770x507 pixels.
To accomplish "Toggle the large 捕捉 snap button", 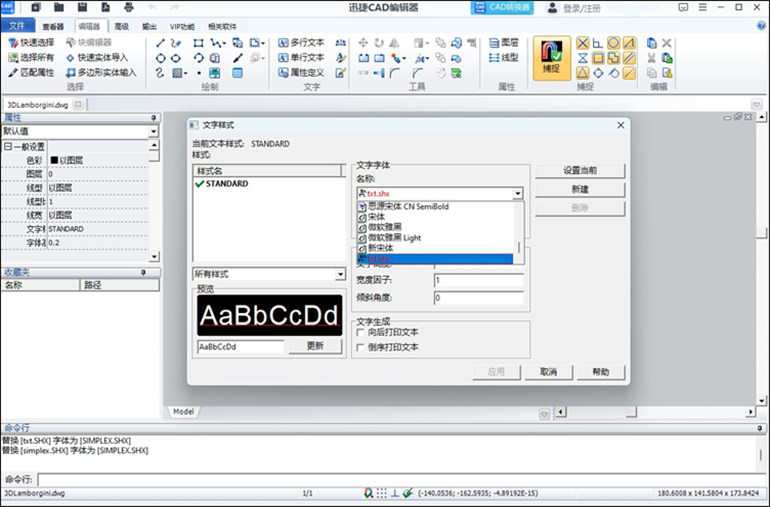I will [552, 57].
